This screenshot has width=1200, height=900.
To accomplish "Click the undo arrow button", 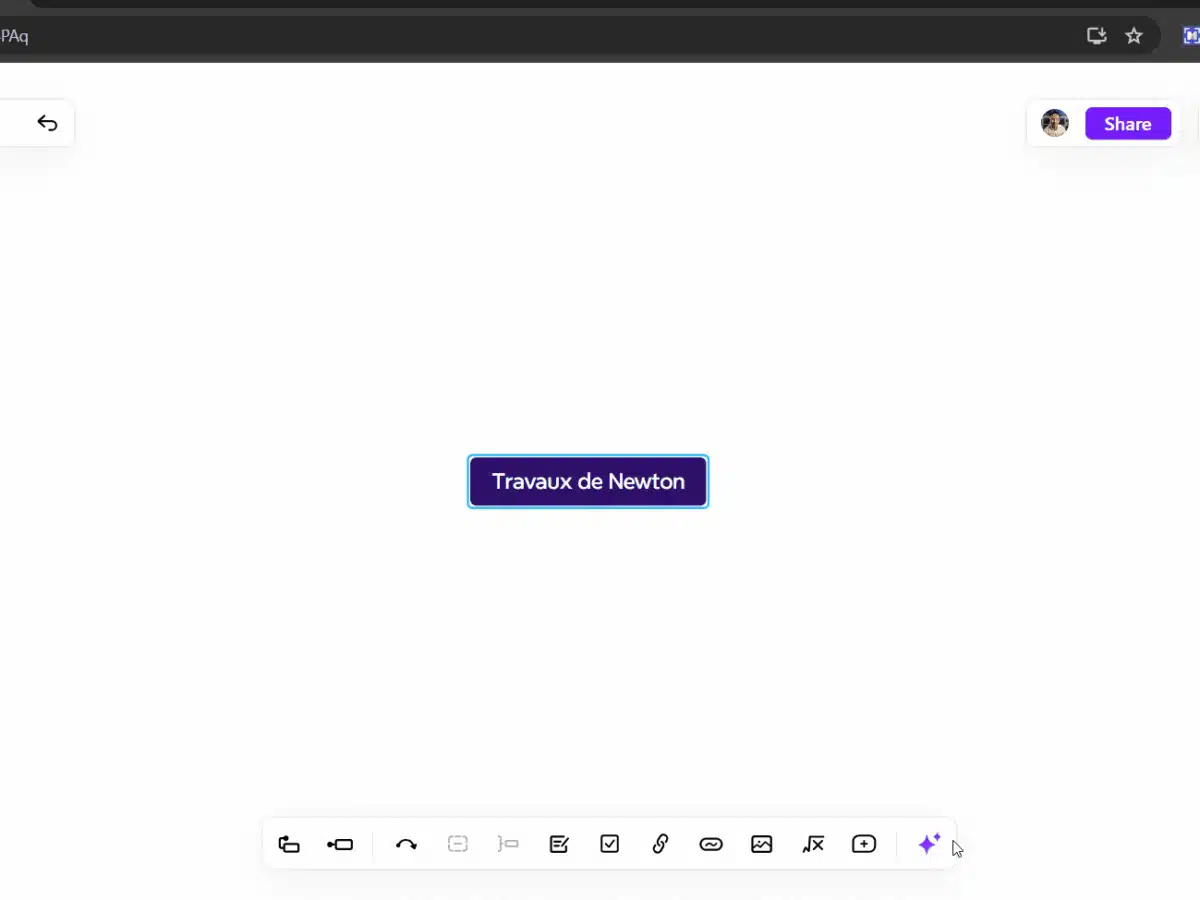I will [47, 123].
